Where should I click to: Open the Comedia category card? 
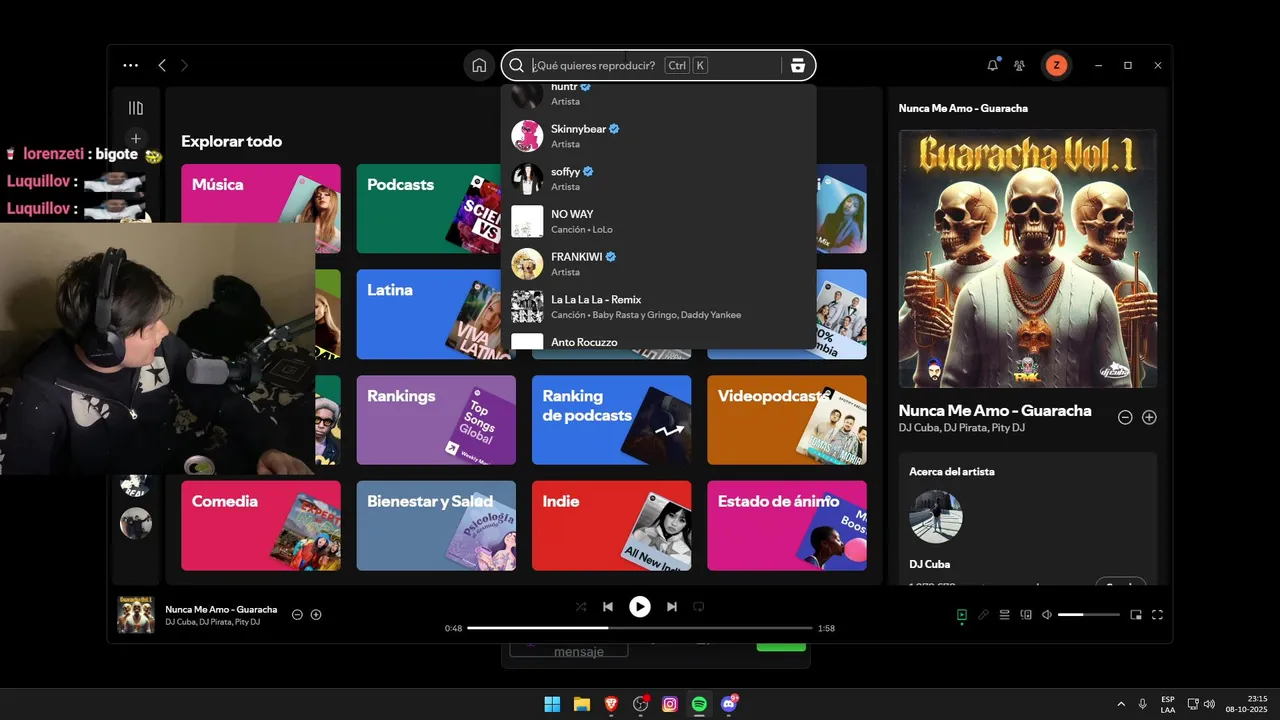[x=261, y=526]
